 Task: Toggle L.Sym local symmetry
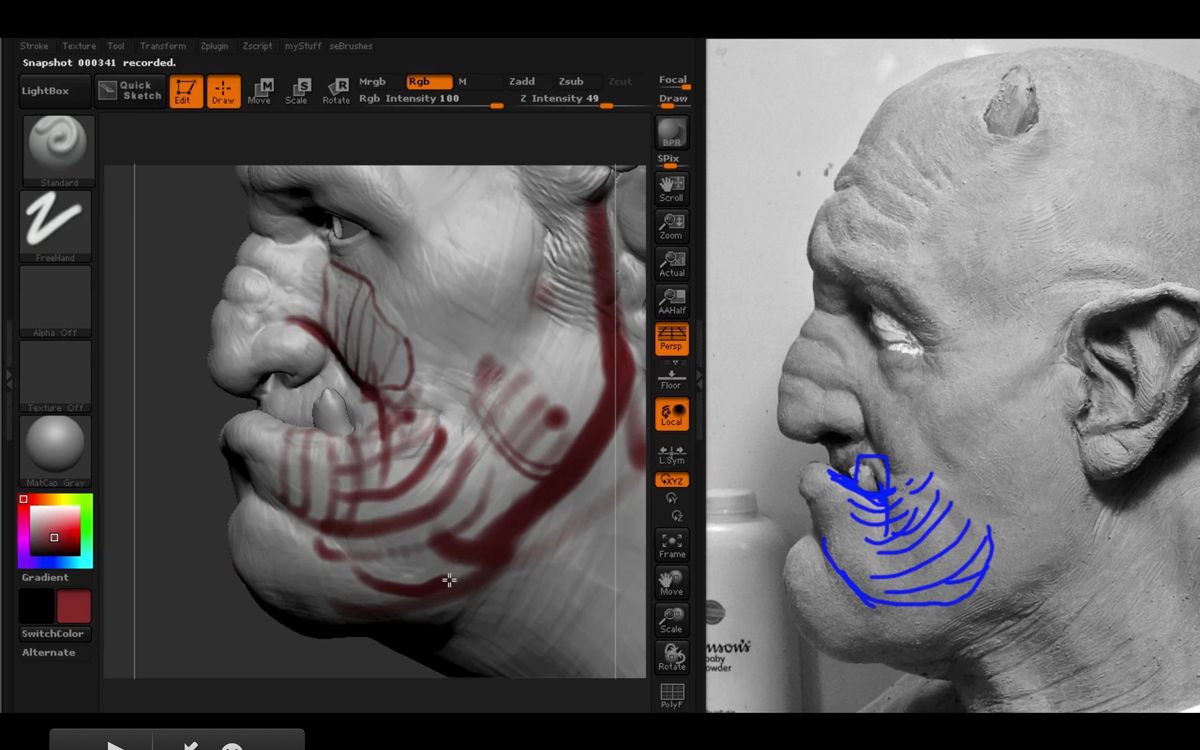pos(672,455)
